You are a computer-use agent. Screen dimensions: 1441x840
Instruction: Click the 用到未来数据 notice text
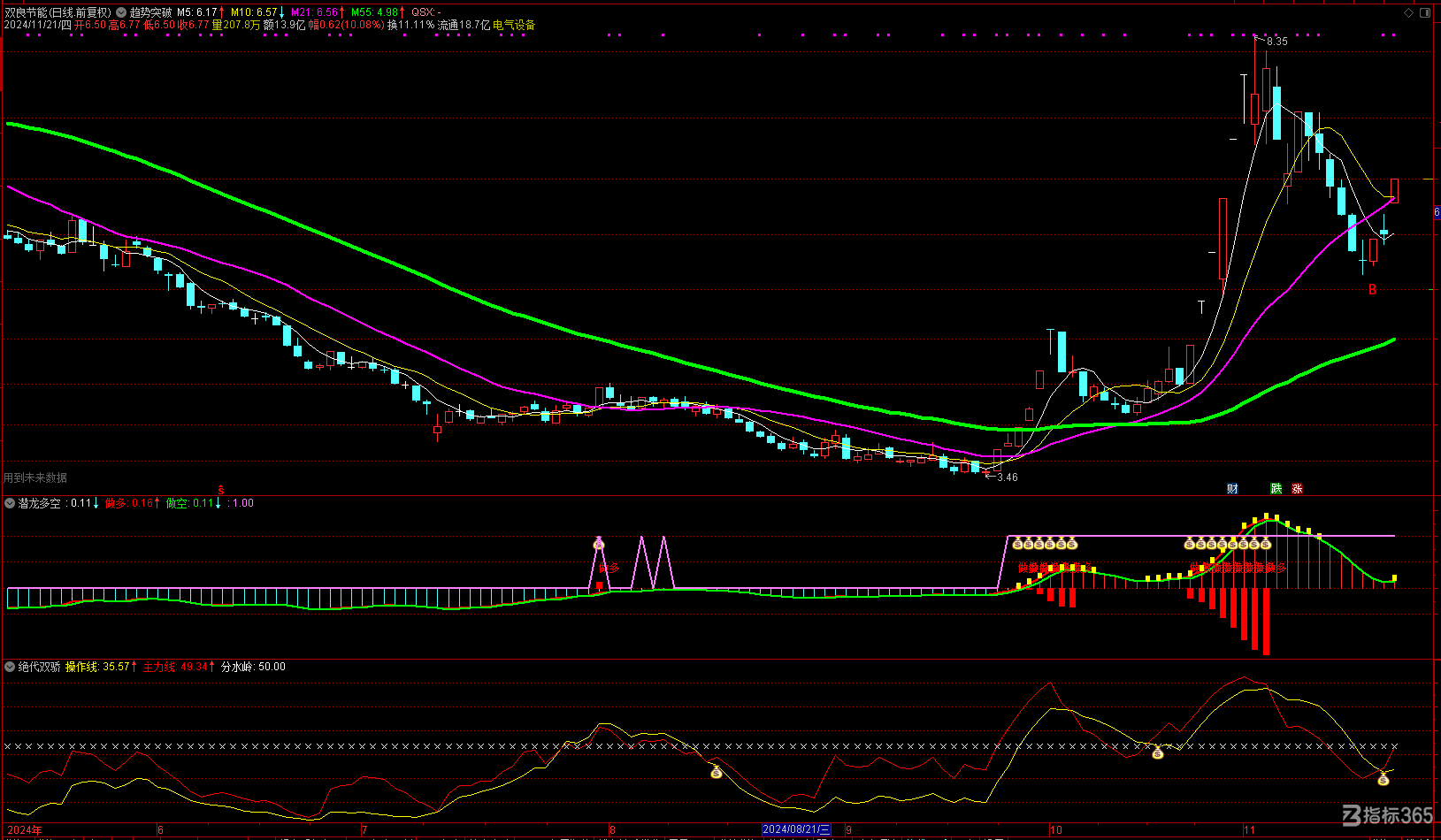[35, 477]
